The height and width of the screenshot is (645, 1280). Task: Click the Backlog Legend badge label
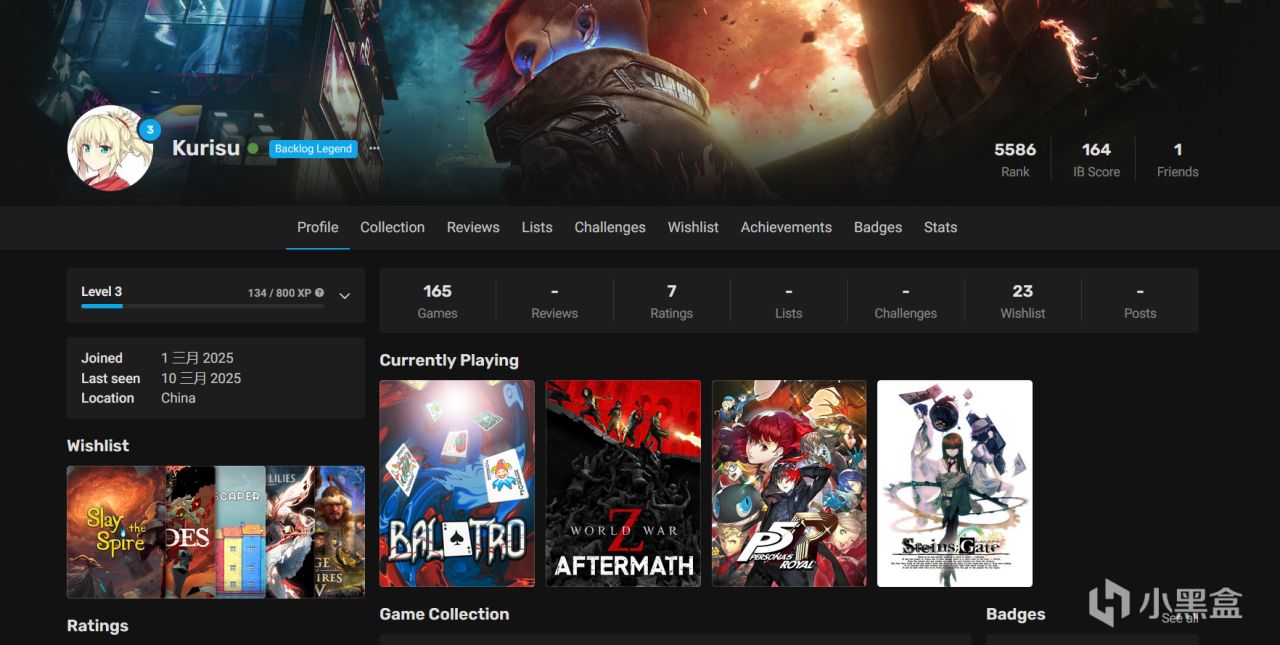click(313, 148)
